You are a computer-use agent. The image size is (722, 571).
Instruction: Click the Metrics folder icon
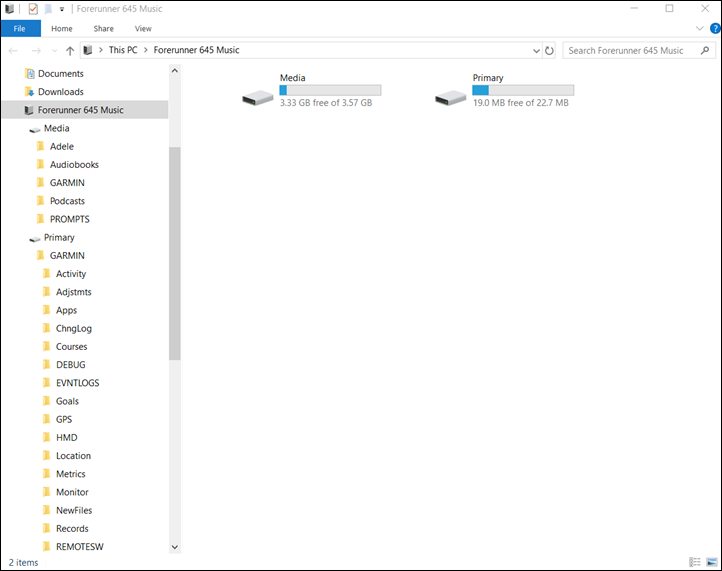coord(47,473)
